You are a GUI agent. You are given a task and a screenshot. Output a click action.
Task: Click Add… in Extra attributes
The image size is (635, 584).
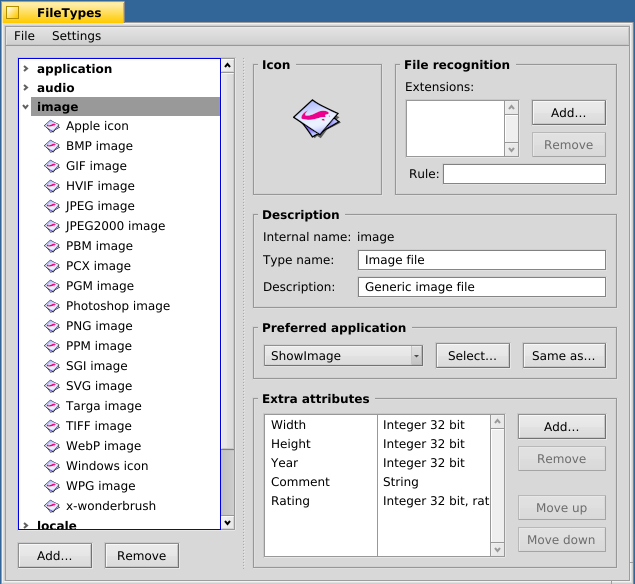[562, 426]
